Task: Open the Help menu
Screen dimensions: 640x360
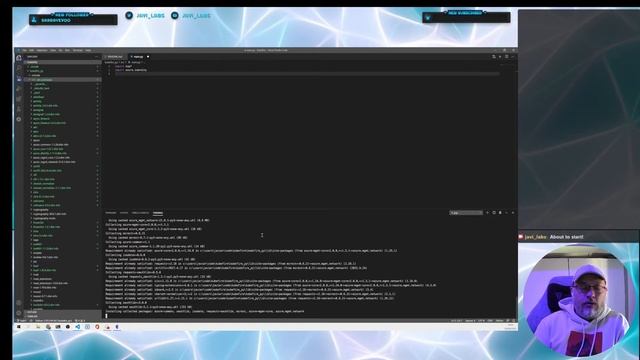Action: pos(88,50)
